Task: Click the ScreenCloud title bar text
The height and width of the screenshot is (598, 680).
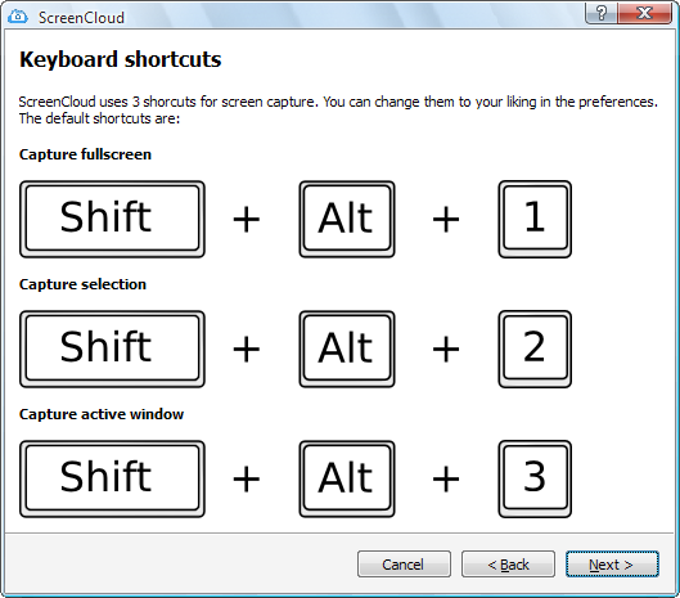Action: tap(82, 17)
